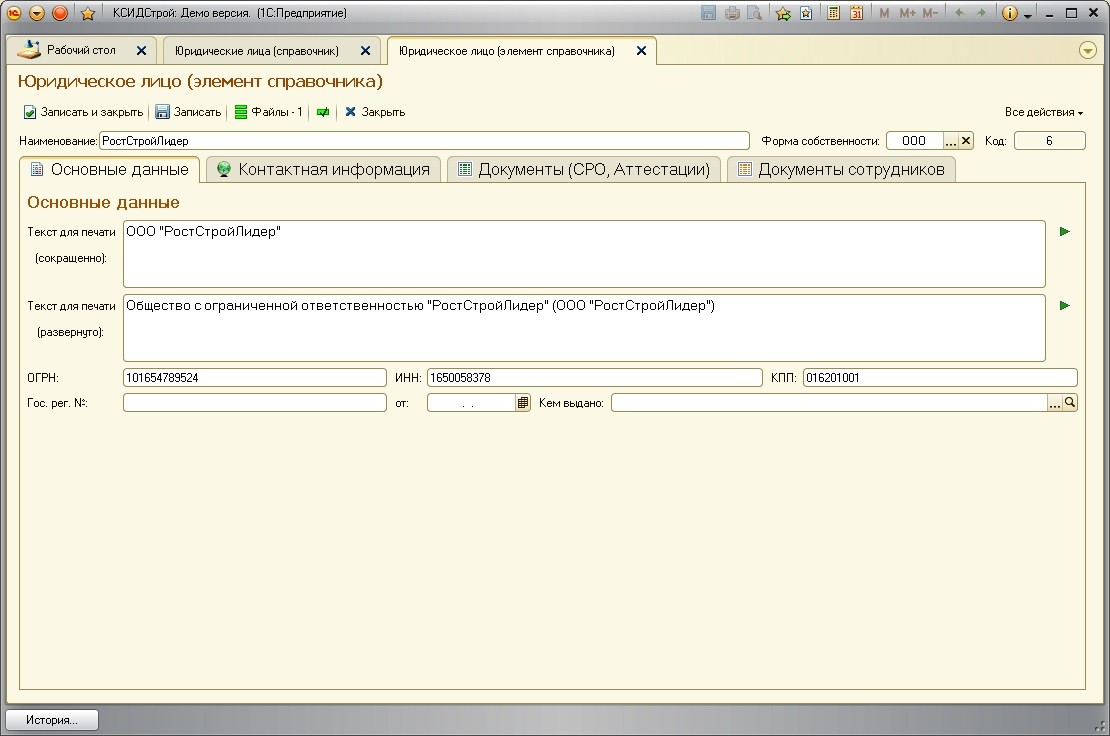
Task: Click green arrow beside the сокращенно print text
Action: coord(1064,232)
